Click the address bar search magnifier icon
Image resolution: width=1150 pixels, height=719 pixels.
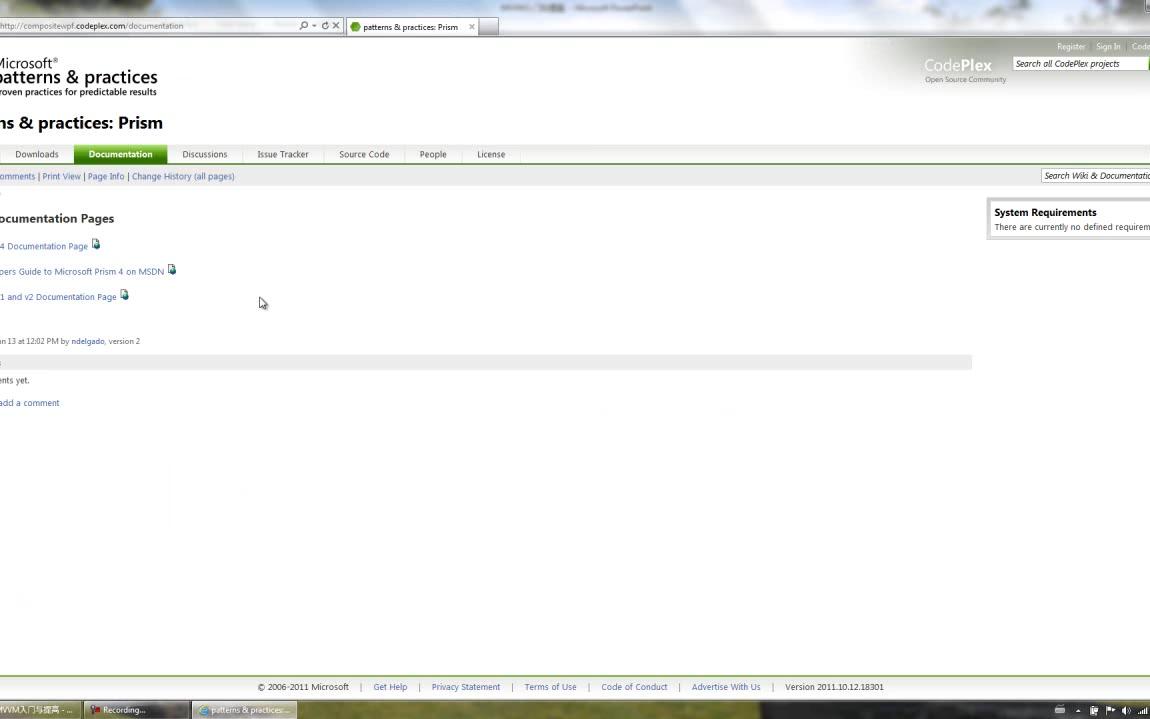(304, 26)
